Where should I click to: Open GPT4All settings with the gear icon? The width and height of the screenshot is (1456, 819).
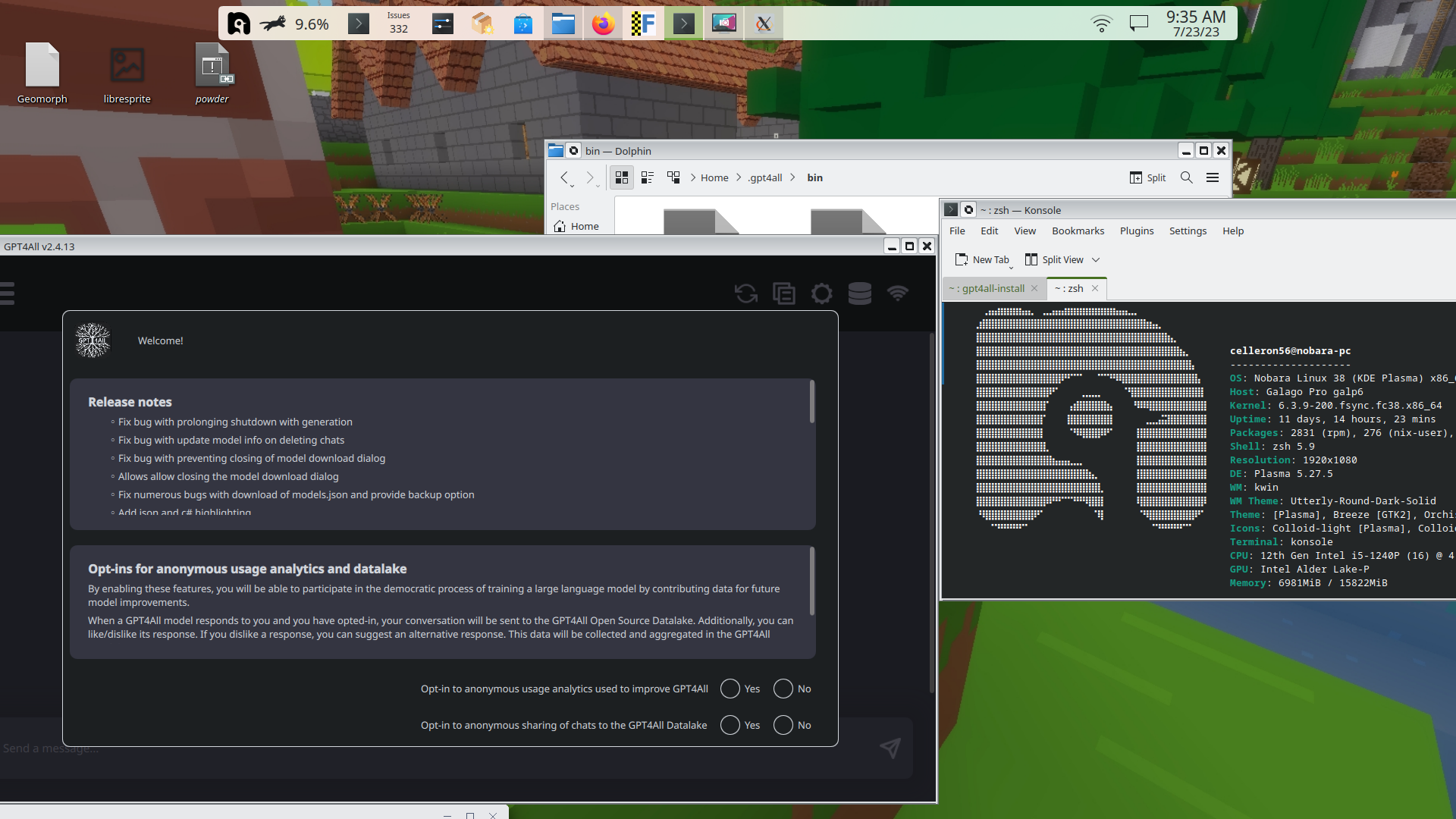tap(822, 293)
